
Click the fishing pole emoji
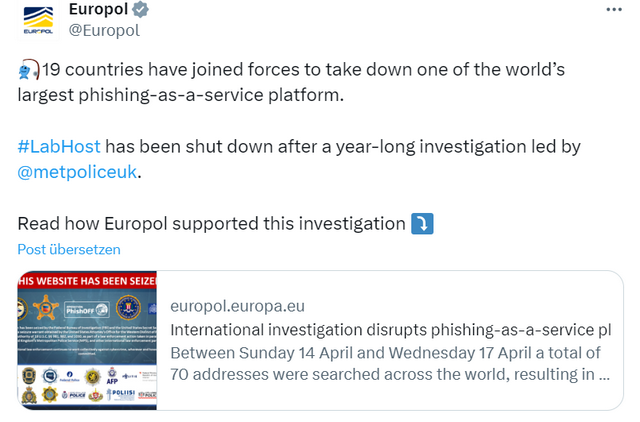pyautogui.click(x=28, y=71)
